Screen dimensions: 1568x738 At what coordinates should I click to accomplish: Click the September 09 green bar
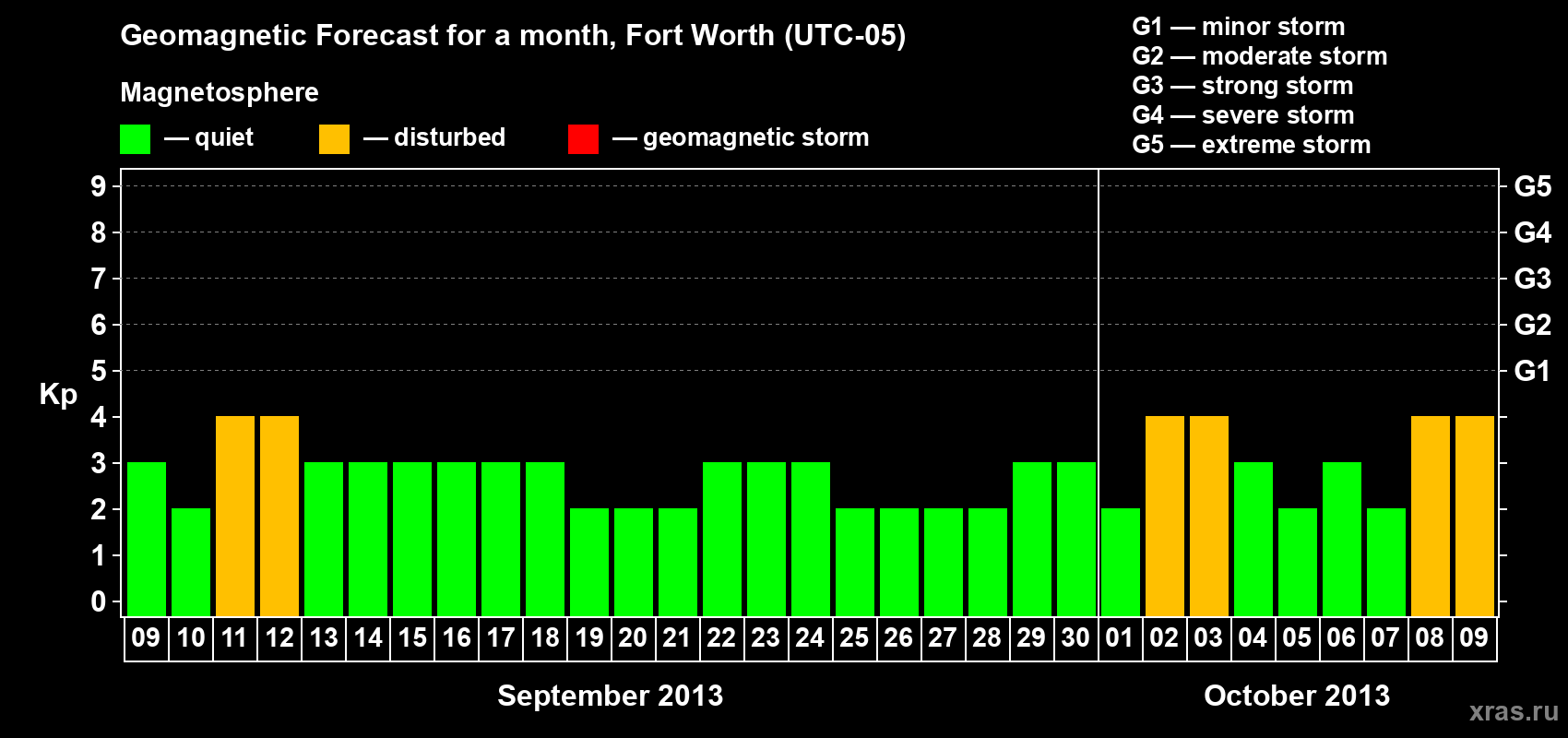[147, 539]
